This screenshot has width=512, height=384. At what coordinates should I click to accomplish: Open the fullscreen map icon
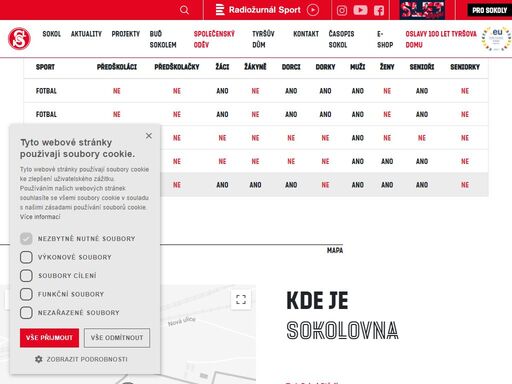click(x=241, y=299)
